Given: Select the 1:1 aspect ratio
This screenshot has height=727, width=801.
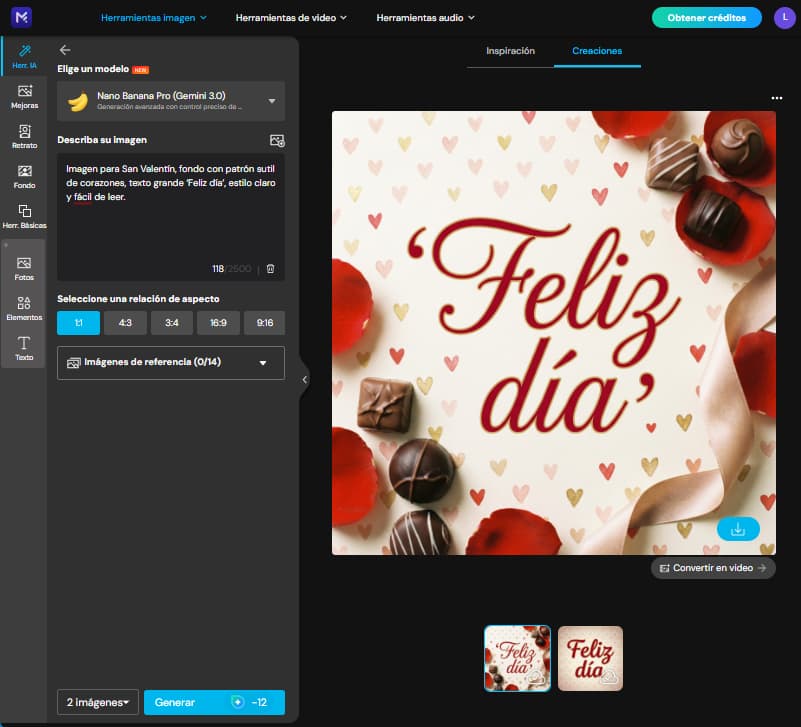Looking at the screenshot, I should 78,323.
